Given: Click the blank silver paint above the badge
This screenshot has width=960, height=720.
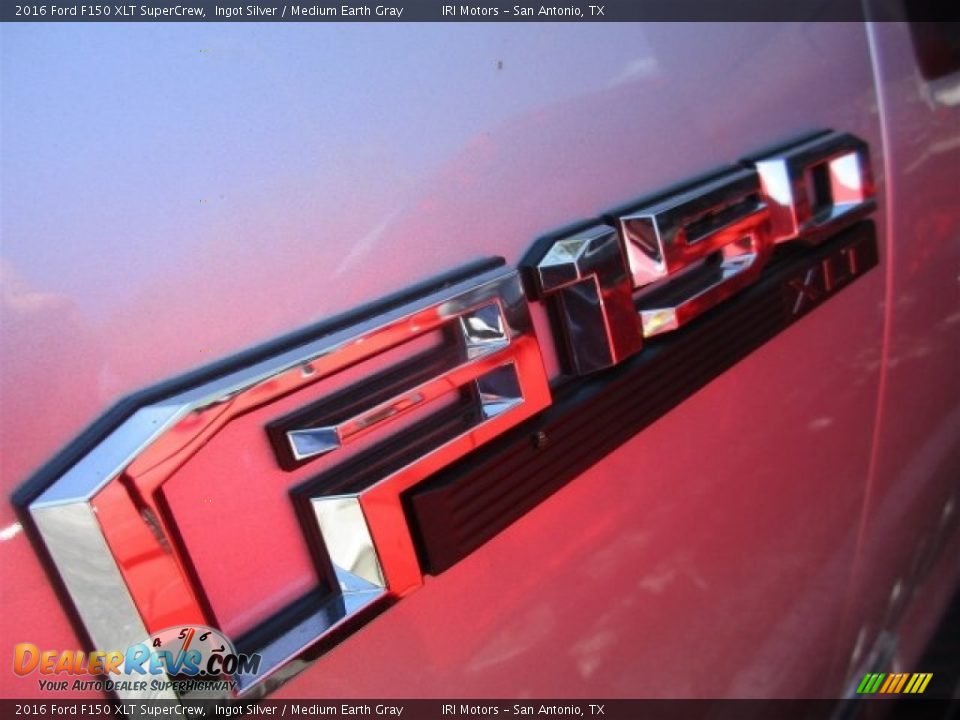Looking at the screenshot, I should point(300,150).
